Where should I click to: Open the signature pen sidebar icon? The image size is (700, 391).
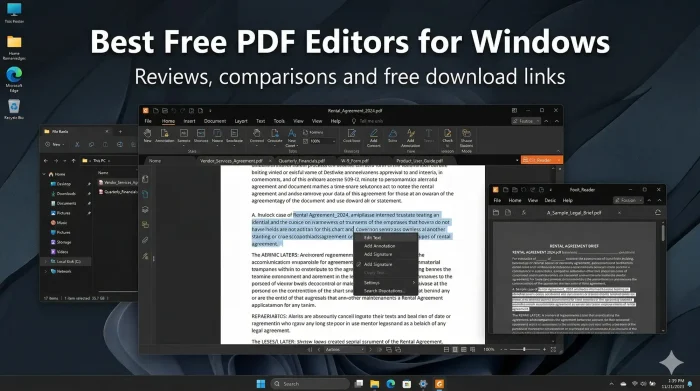(x=145, y=256)
